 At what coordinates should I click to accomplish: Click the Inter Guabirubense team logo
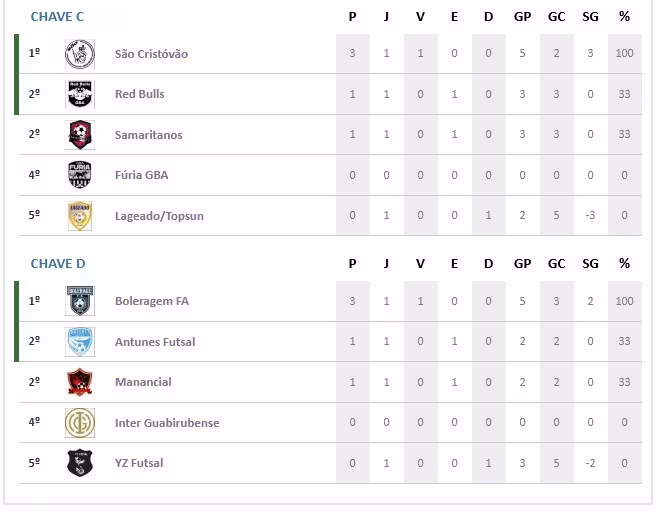(x=80, y=423)
